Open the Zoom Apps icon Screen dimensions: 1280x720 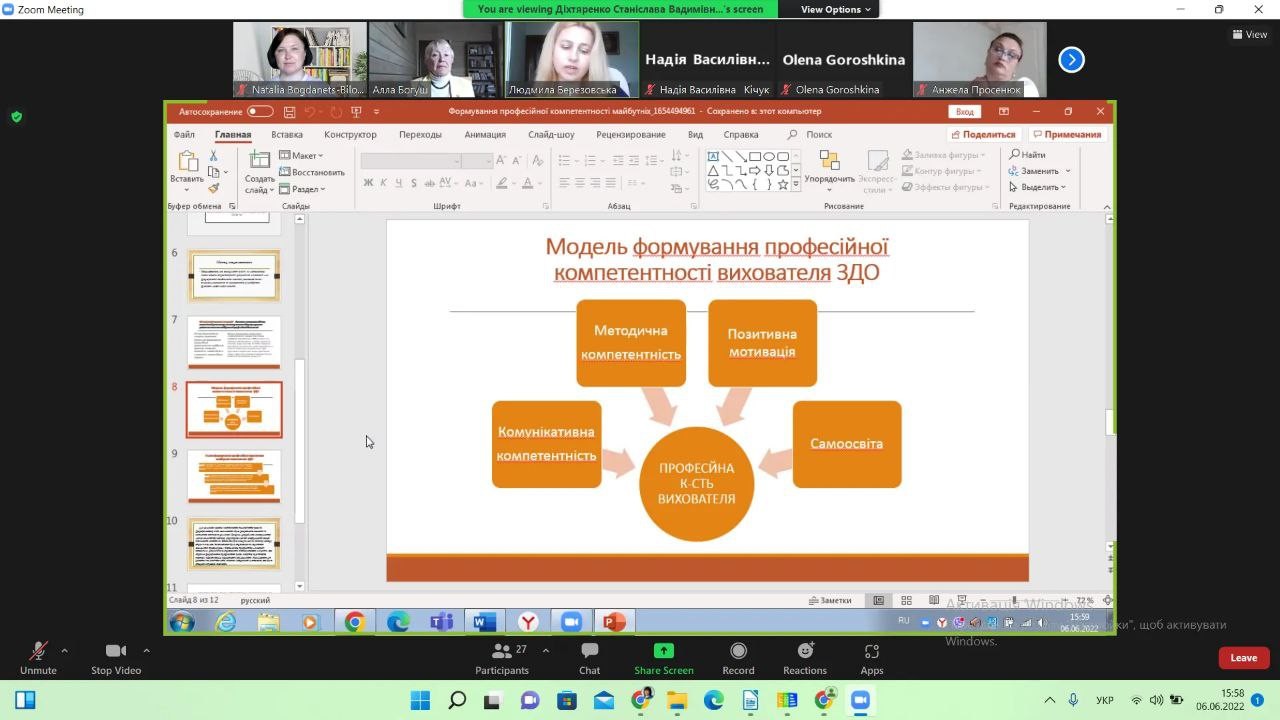(871, 657)
